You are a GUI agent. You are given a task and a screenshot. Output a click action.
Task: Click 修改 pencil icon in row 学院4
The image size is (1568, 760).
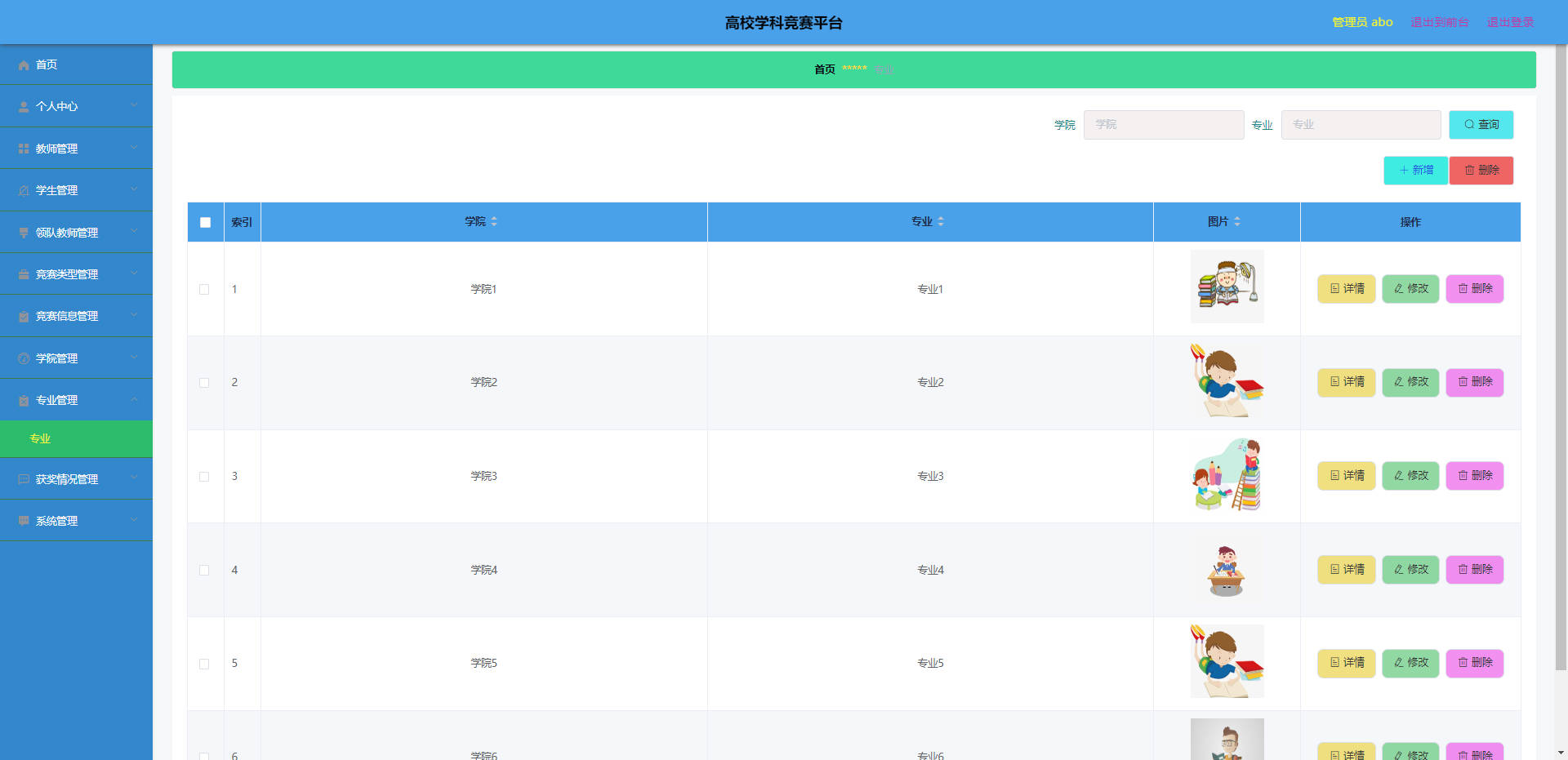1399,570
